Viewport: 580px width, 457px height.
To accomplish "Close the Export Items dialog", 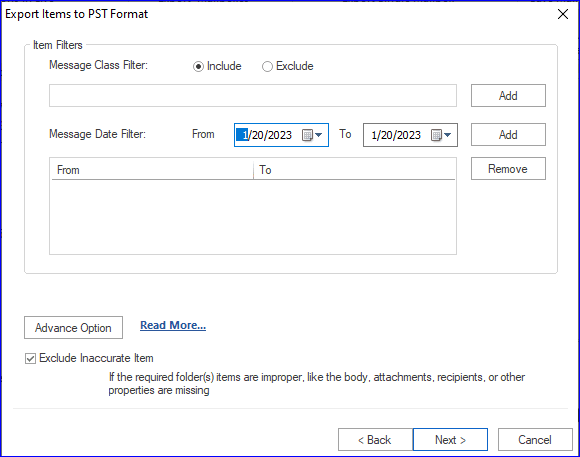I will [x=563, y=14].
